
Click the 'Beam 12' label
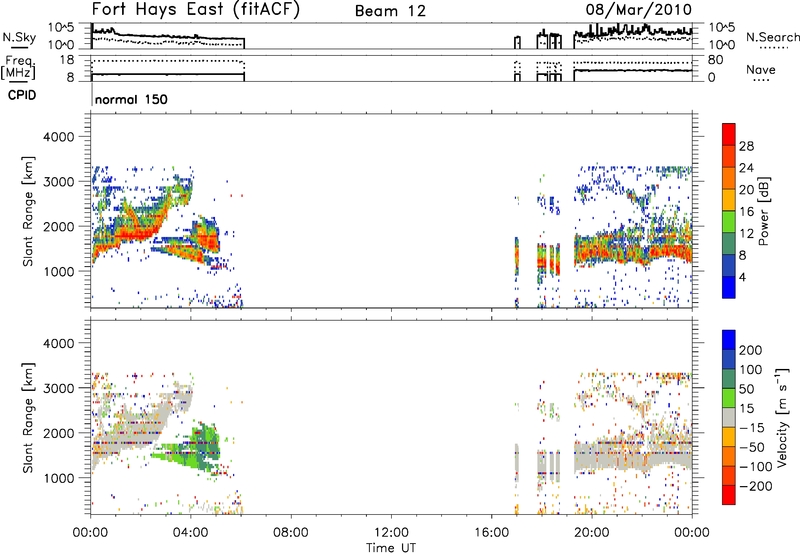[390, 11]
